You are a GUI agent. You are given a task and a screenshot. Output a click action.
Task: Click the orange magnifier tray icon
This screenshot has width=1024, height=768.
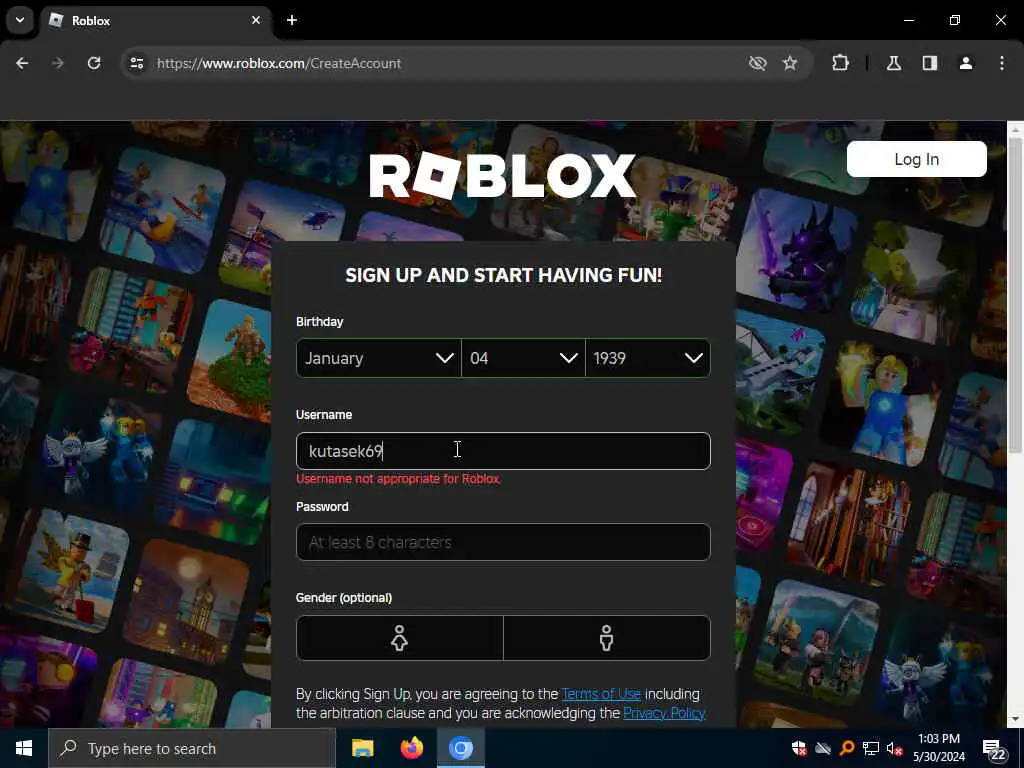pos(846,748)
